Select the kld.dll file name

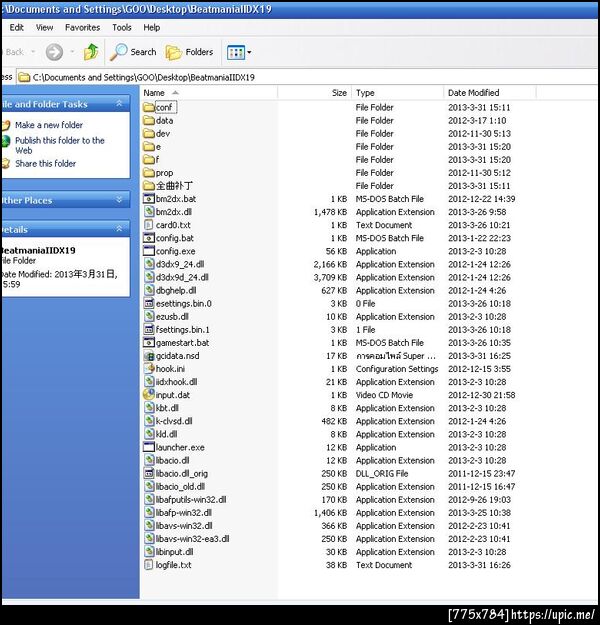tap(167, 434)
